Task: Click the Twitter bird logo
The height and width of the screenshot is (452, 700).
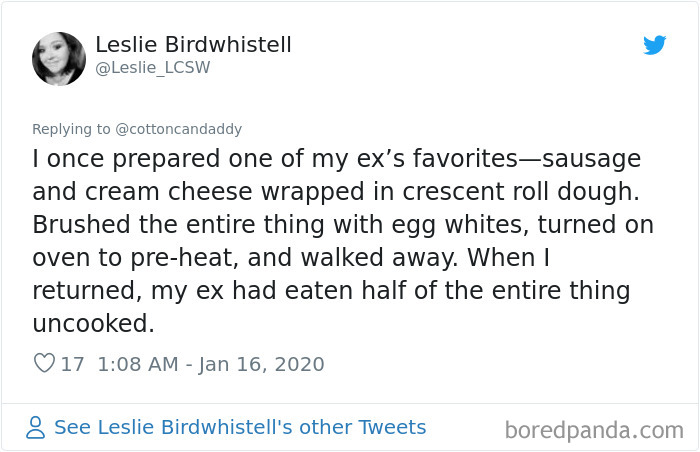Action: pyautogui.click(x=655, y=45)
